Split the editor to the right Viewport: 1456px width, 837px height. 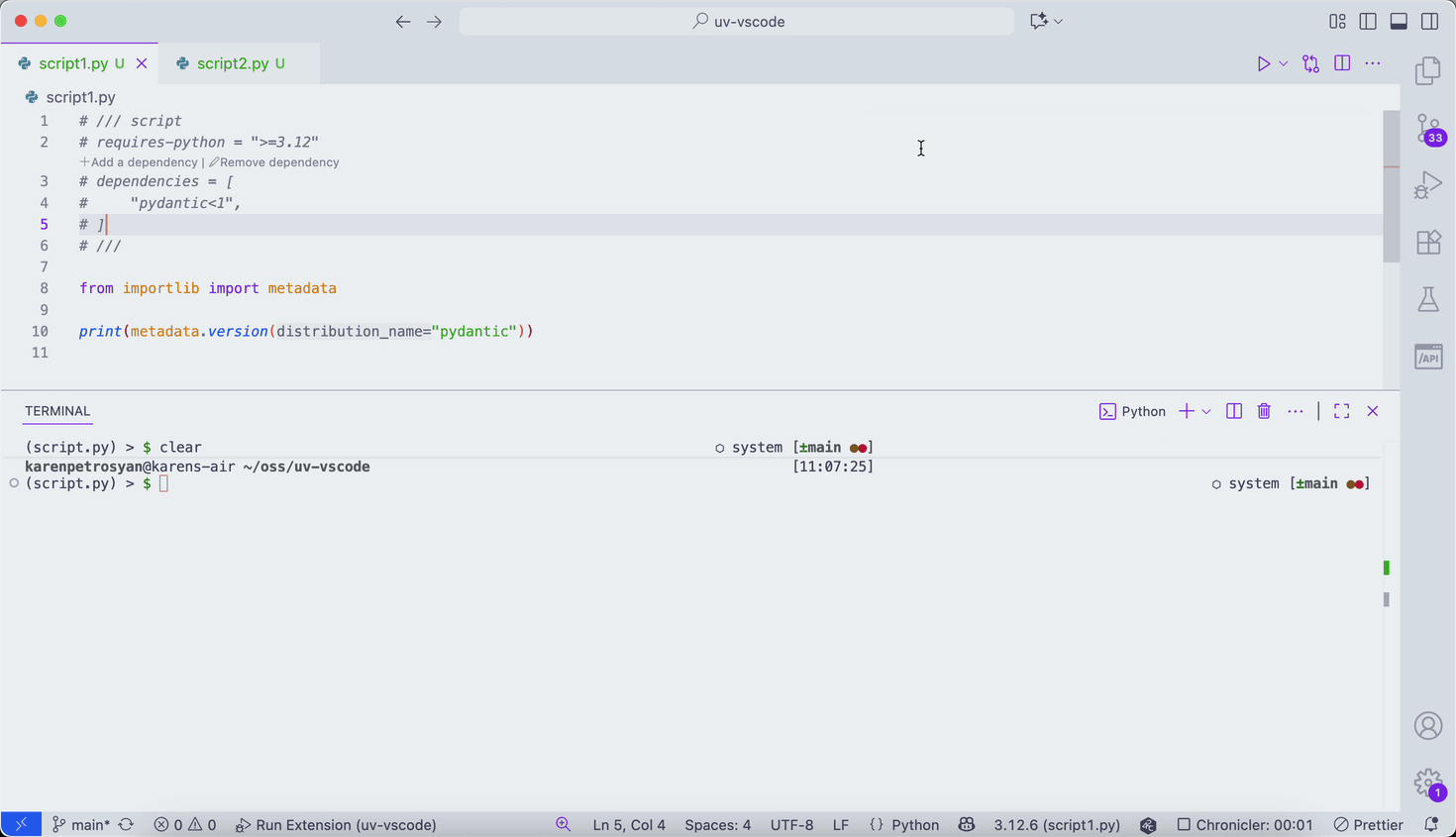click(x=1342, y=63)
